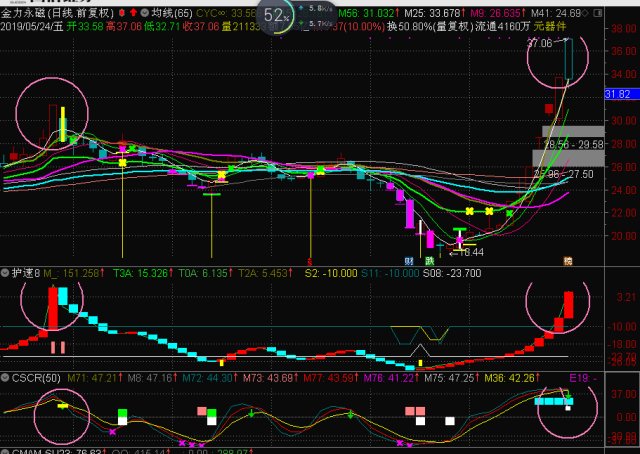The image size is (640, 454).
Task: Click the 财 marker below the candlesticks
Action: click(x=409, y=260)
